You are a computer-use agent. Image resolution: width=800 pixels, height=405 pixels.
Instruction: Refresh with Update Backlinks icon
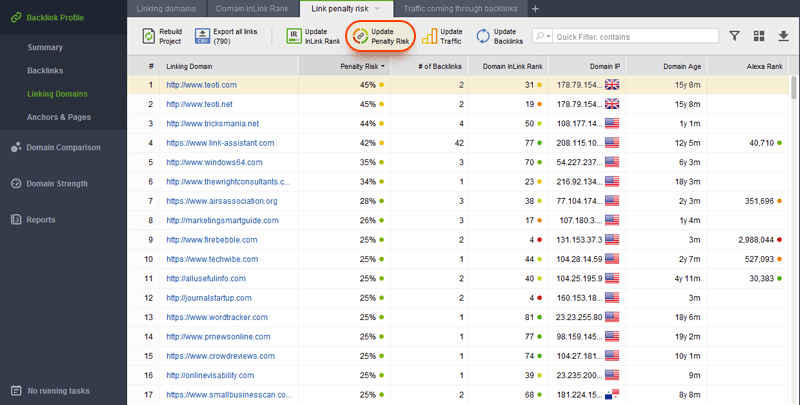pyautogui.click(x=483, y=36)
